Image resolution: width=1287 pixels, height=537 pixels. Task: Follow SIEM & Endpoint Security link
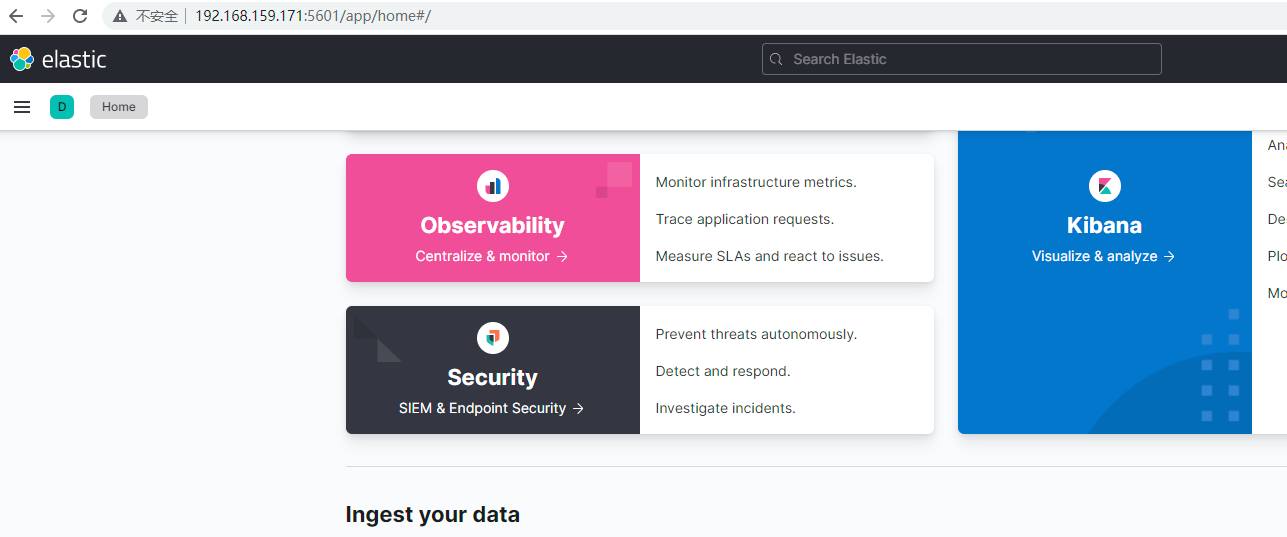click(x=492, y=408)
